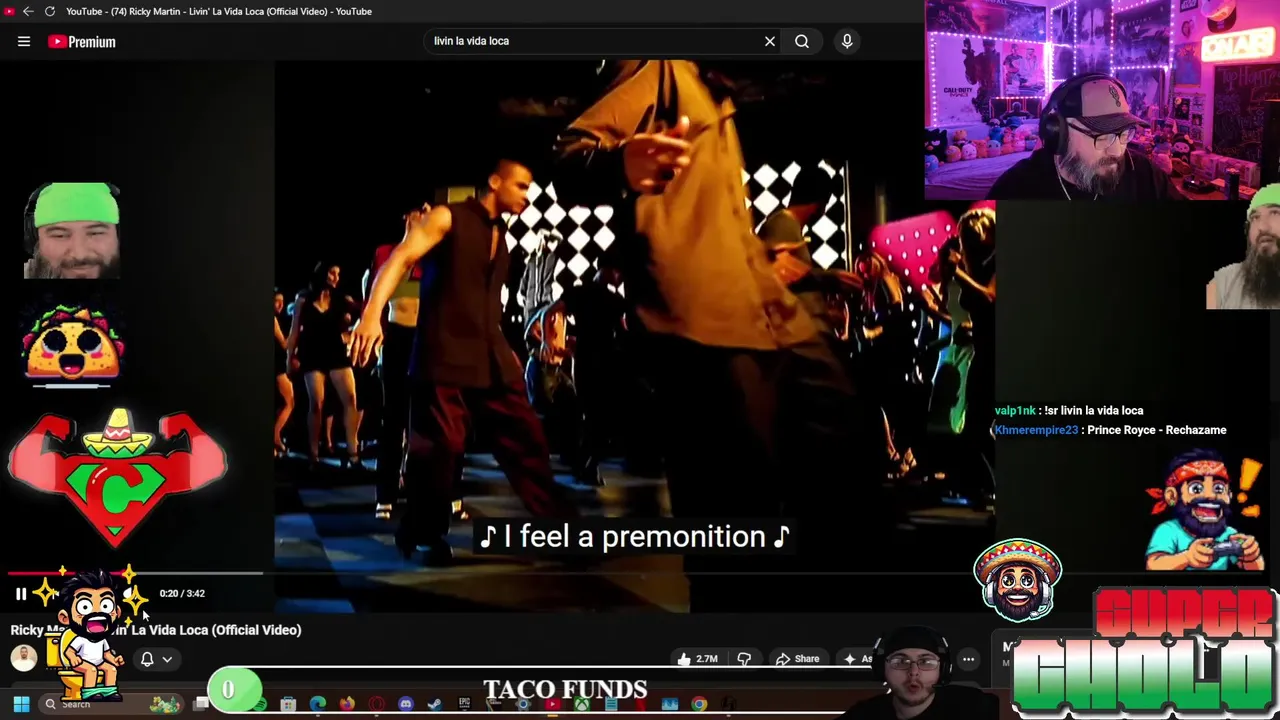The width and height of the screenshot is (1280, 720).
Task: Click the taskbar Search box
Action: [x=110, y=704]
